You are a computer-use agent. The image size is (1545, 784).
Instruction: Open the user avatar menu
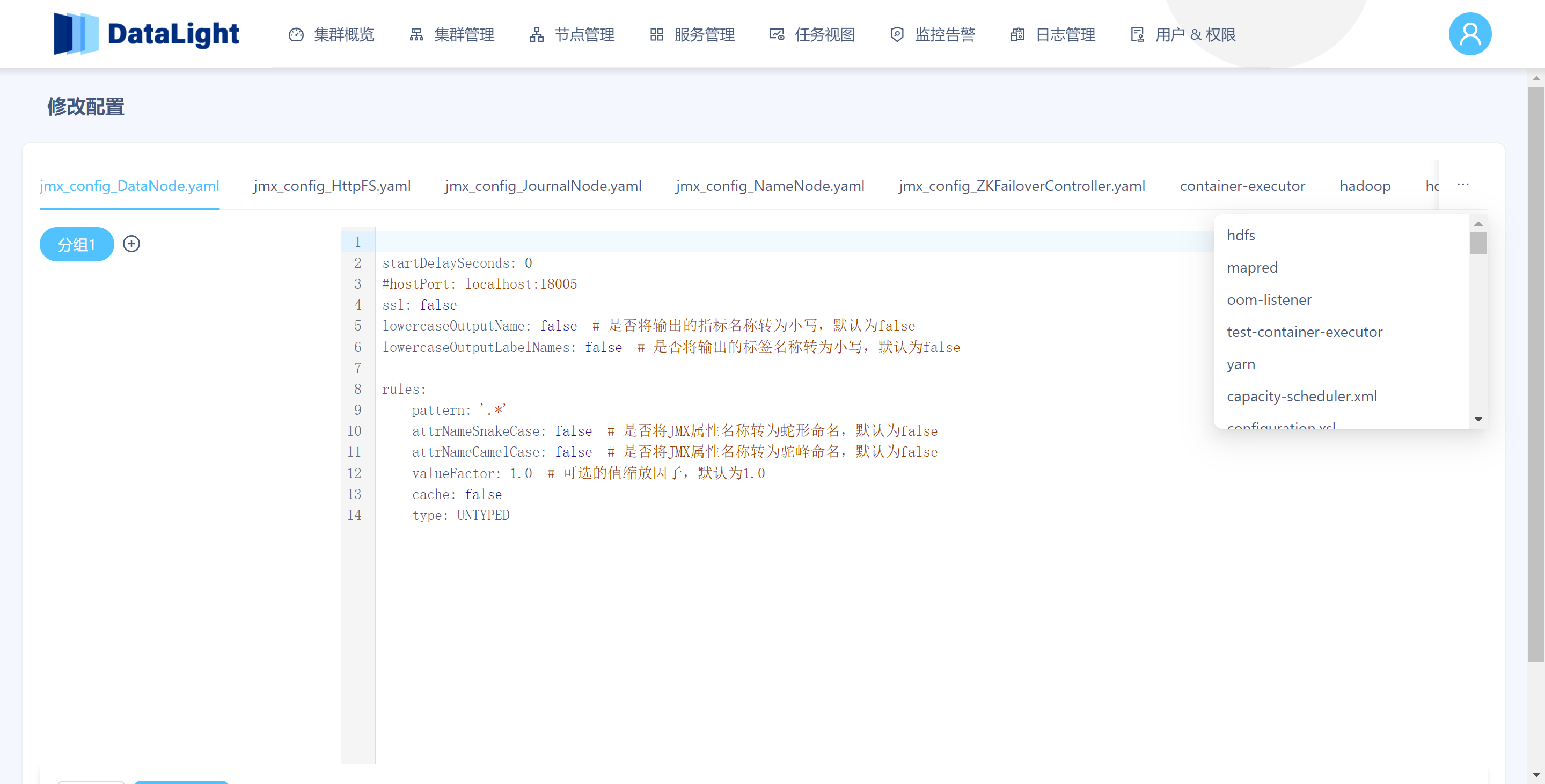tap(1469, 34)
